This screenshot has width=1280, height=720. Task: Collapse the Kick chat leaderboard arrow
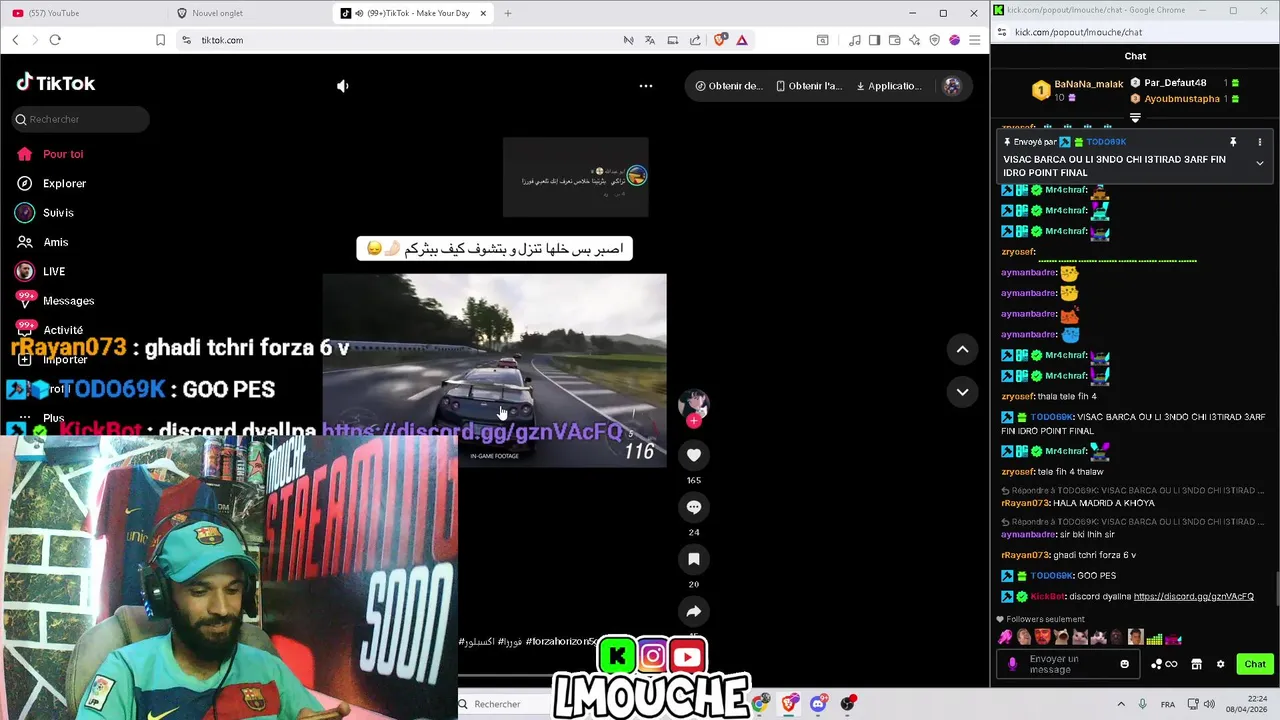pos(1135,118)
